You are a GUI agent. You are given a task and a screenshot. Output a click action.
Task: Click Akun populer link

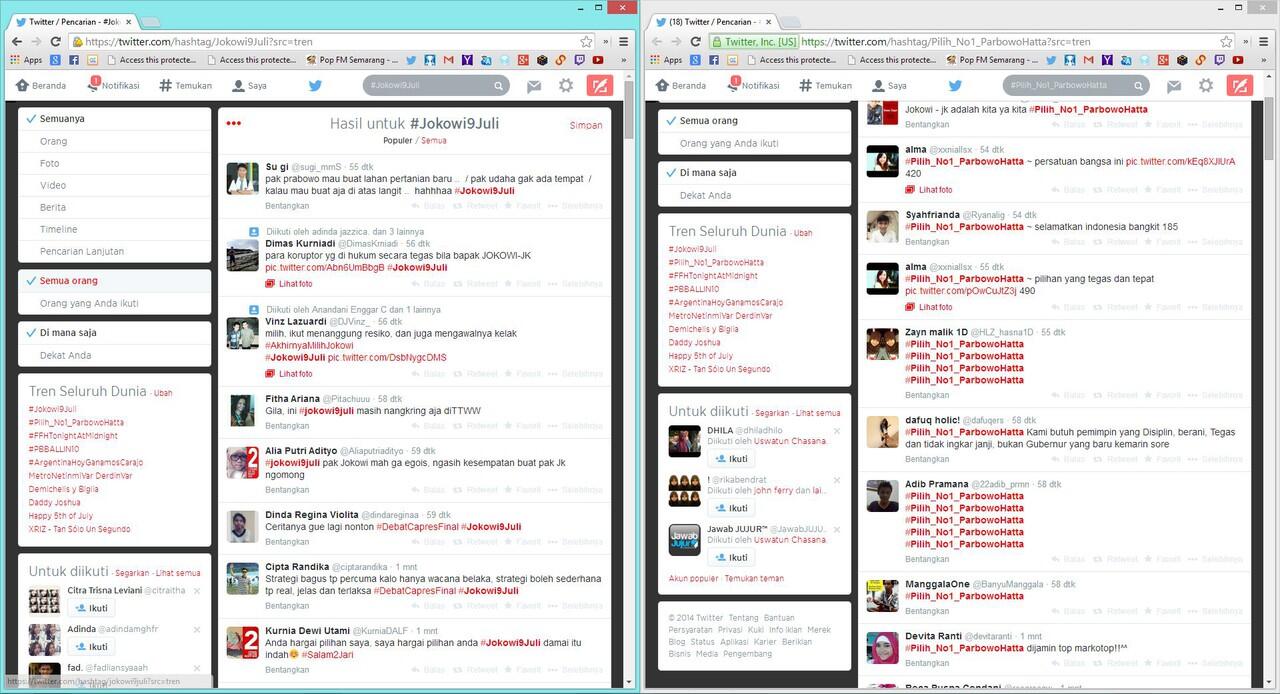point(694,578)
